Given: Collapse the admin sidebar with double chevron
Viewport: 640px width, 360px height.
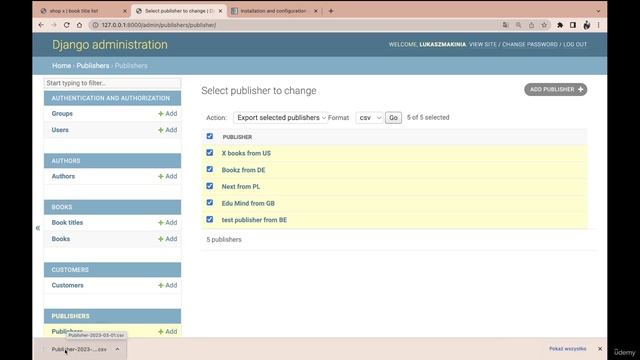Looking at the screenshot, I should [x=38, y=228].
